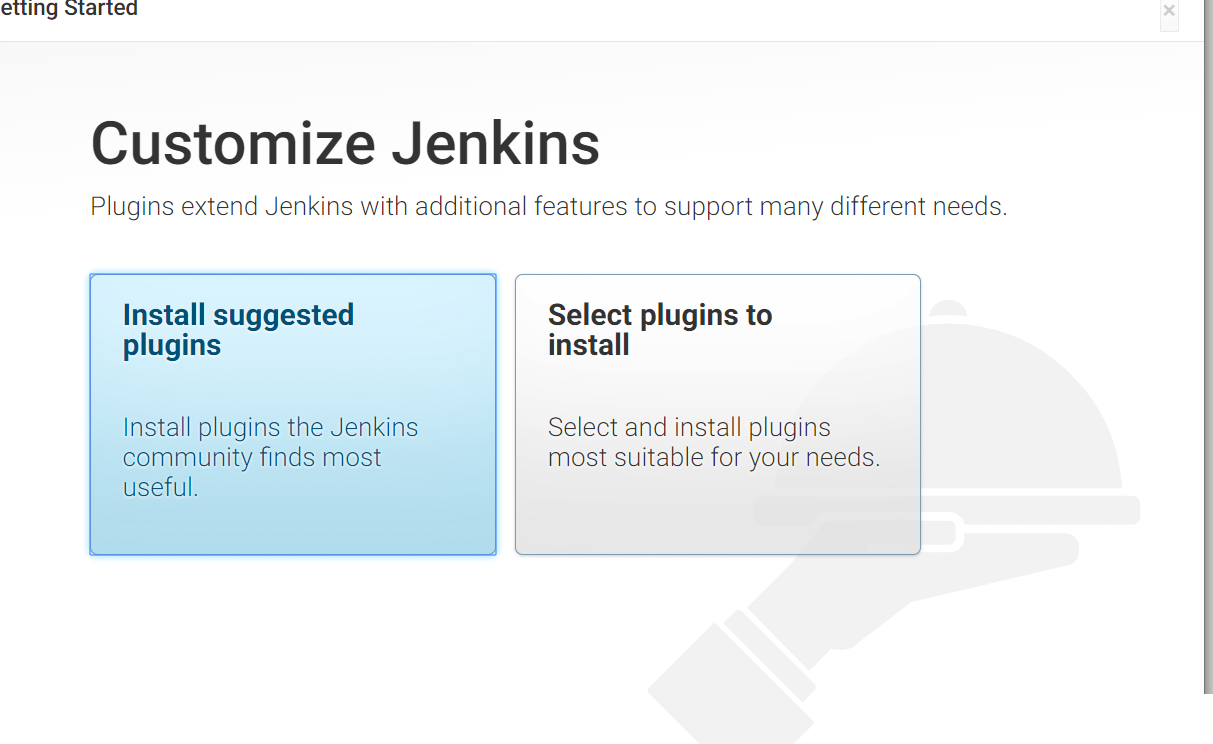The image size is (1213, 744).
Task: Close the Getting Started wizard
Action: point(1169,11)
